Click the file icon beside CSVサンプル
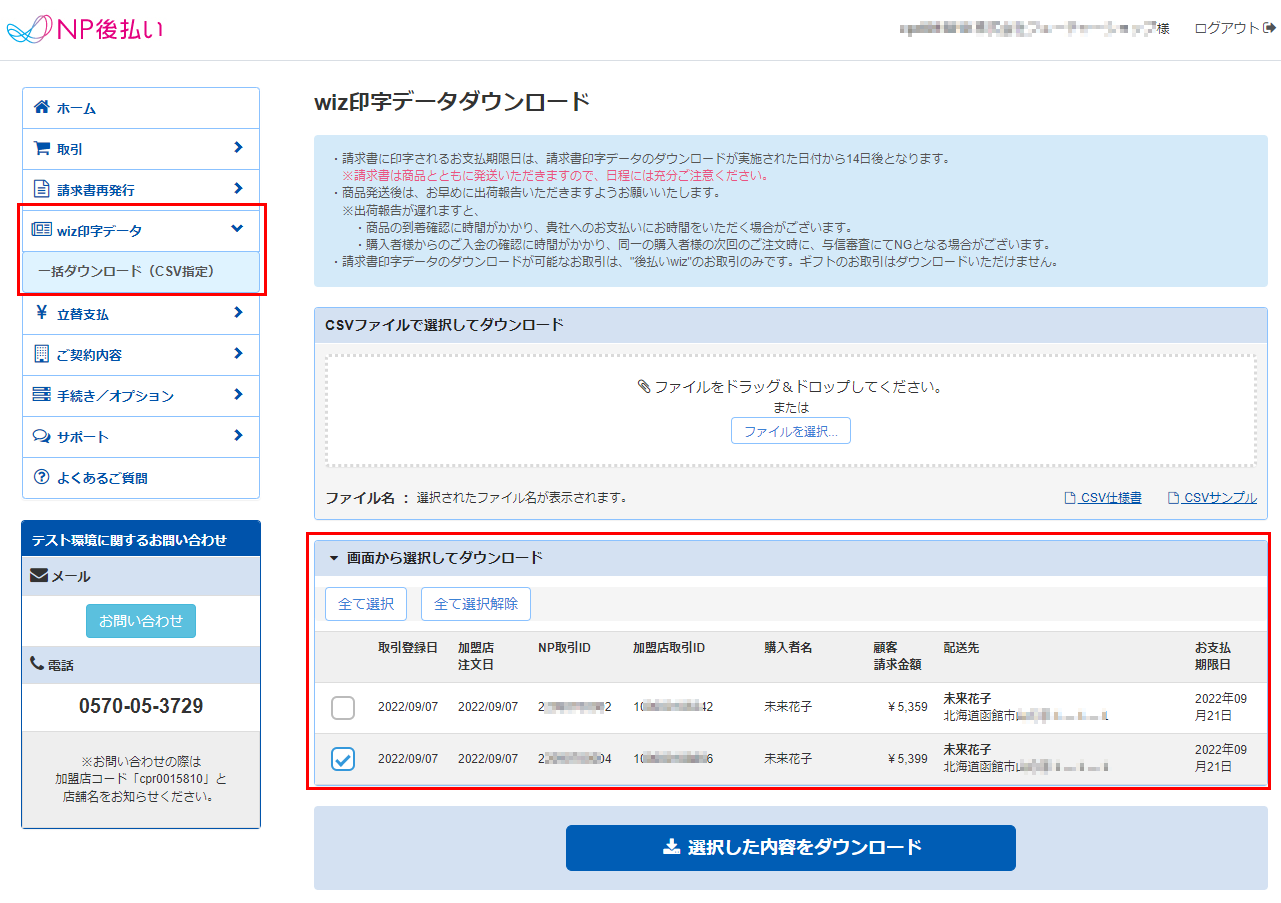Image resolution: width=1281 pixels, height=903 pixels. (x=1173, y=497)
